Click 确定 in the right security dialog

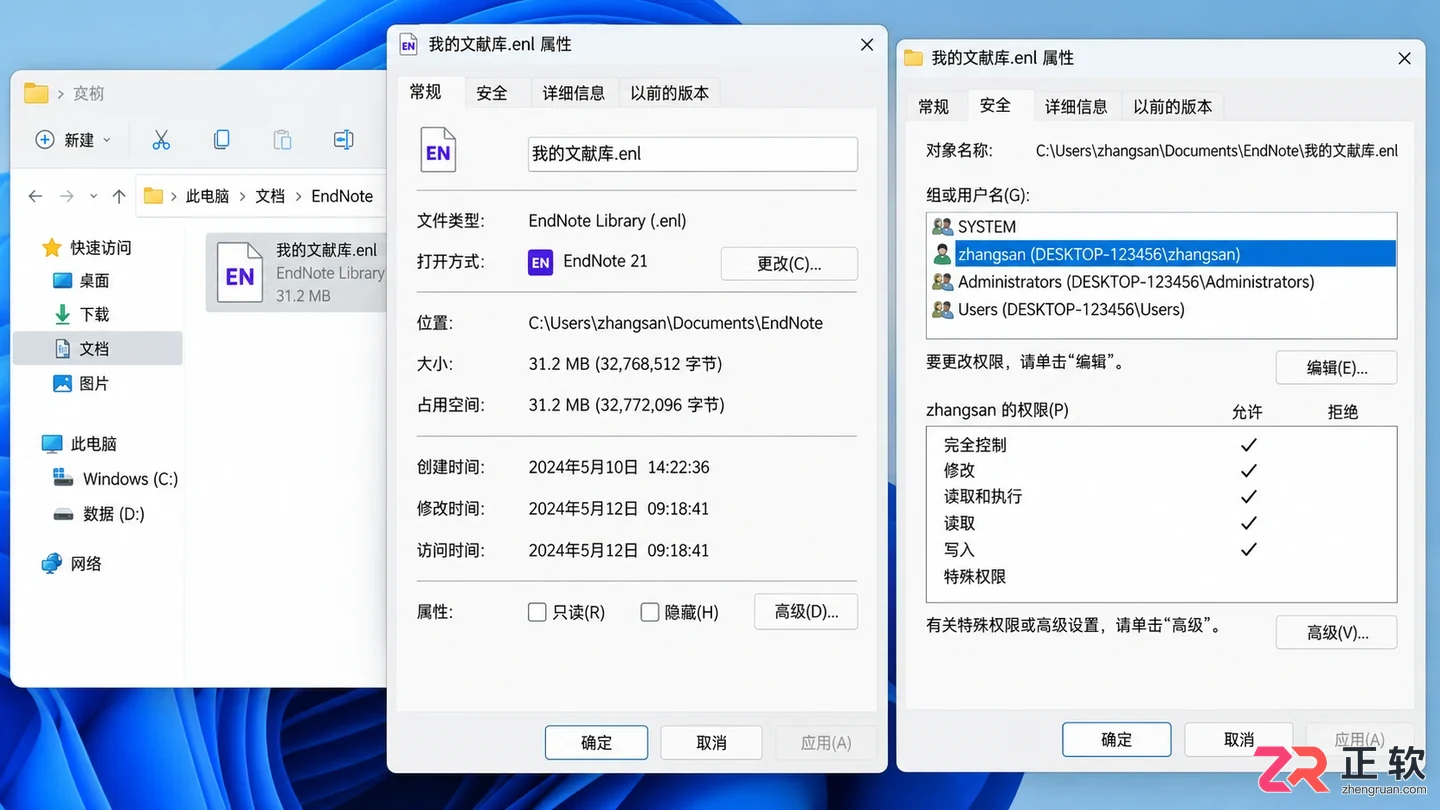click(1116, 740)
